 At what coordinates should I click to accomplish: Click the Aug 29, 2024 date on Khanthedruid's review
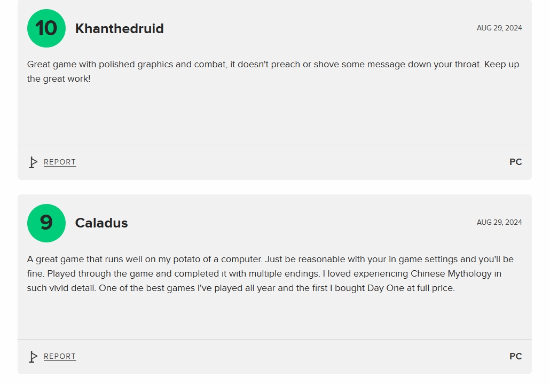pos(499,28)
